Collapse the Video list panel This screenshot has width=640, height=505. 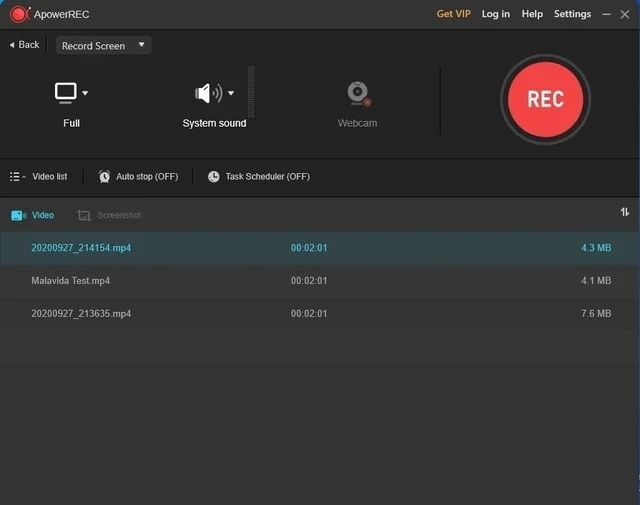click(x=39, y=176)
